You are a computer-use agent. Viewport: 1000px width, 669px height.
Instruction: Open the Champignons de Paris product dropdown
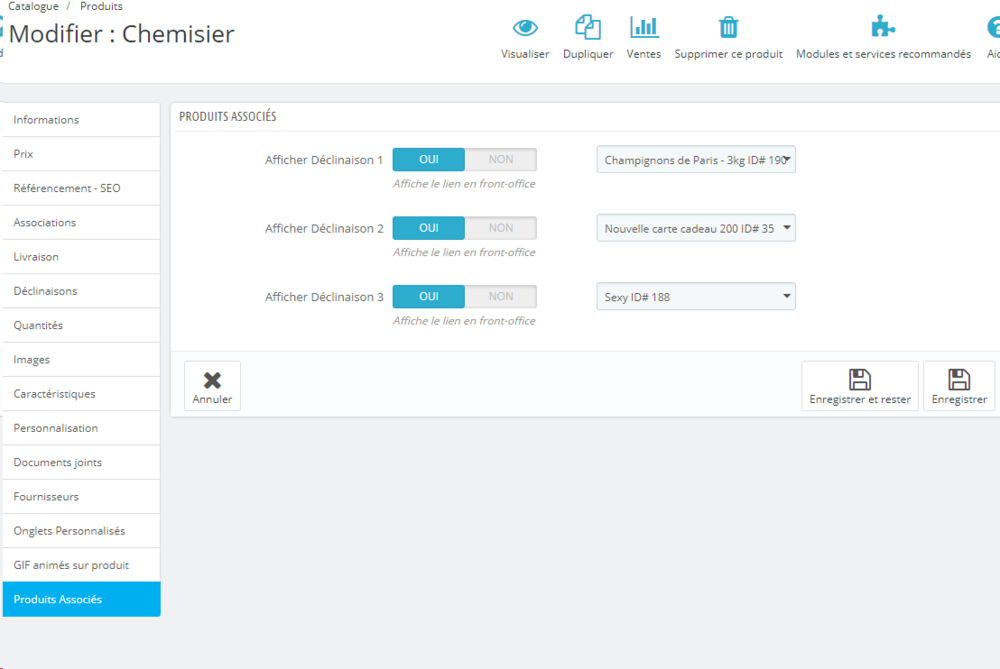coord(696,159)
